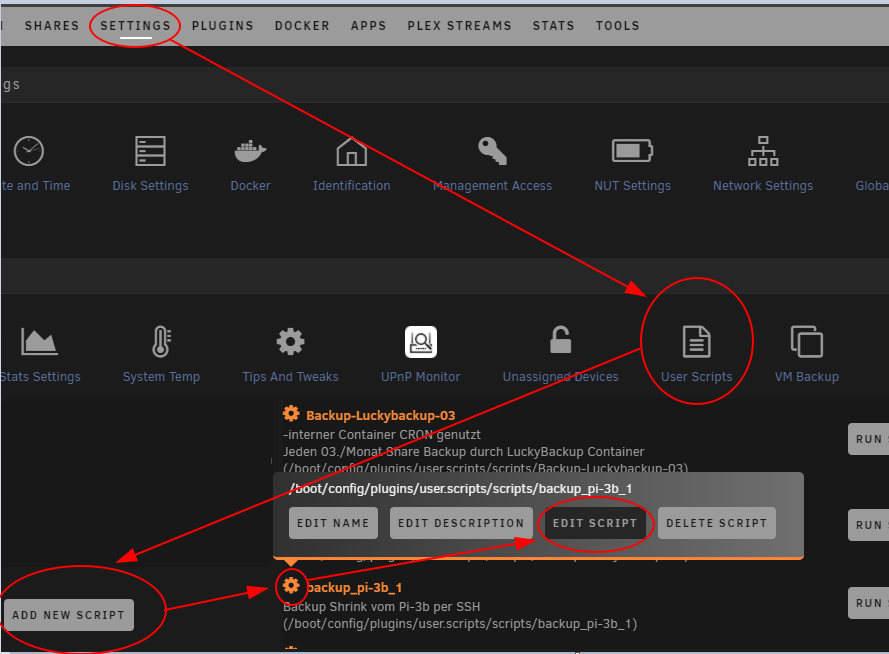Click the popup path ending backup_pi-3b_1
This screenshot has width=889, height=654.
click(x=460, y=489)
